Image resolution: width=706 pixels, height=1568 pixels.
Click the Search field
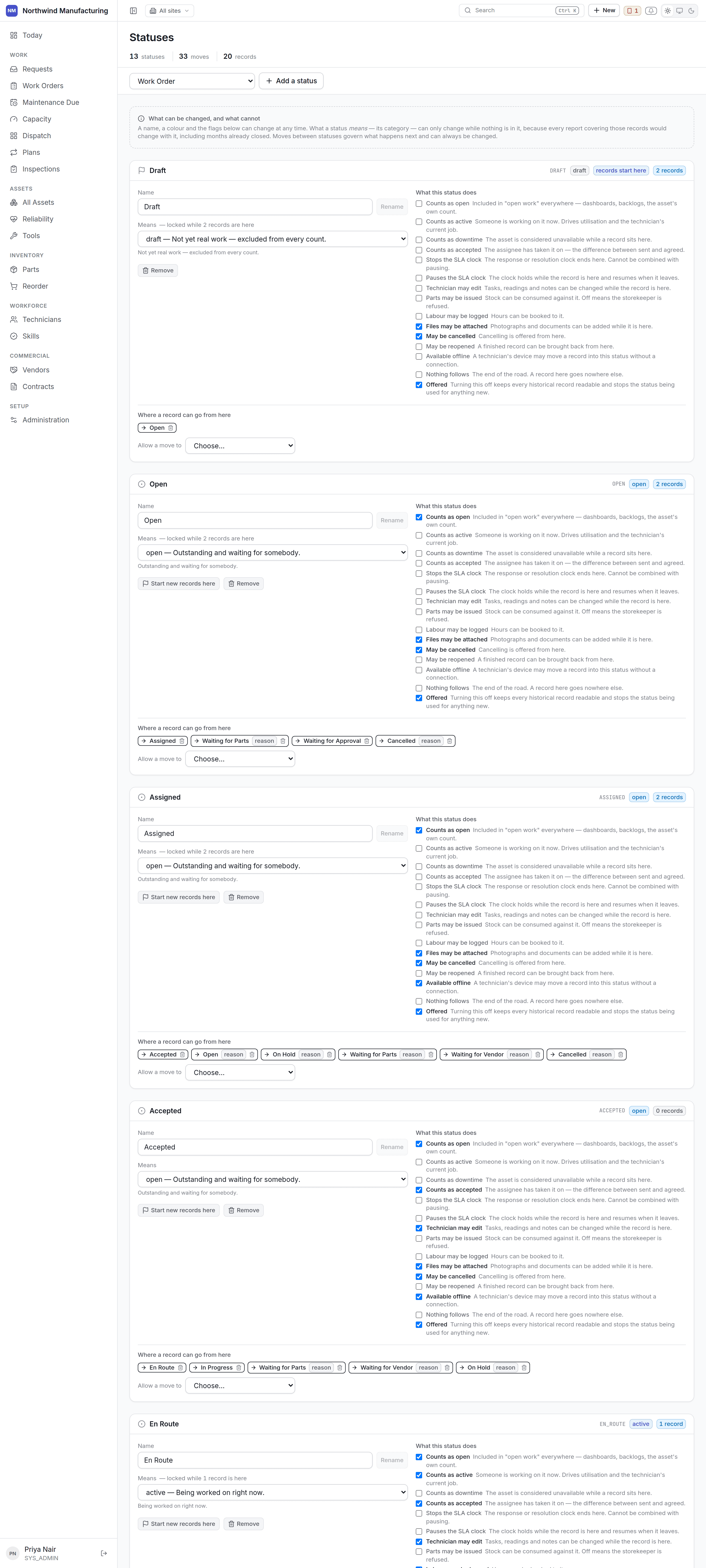521,10
